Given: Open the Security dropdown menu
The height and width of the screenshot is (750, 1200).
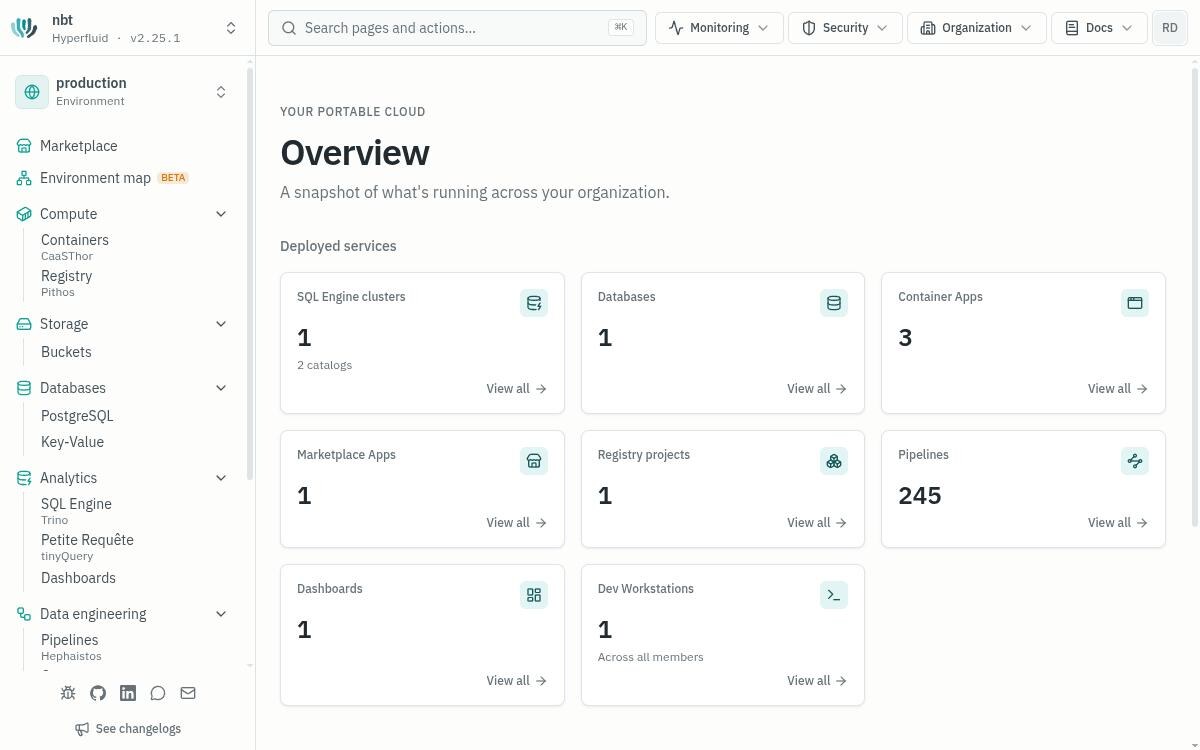Looking at the screenshot, I should (845, 28).
